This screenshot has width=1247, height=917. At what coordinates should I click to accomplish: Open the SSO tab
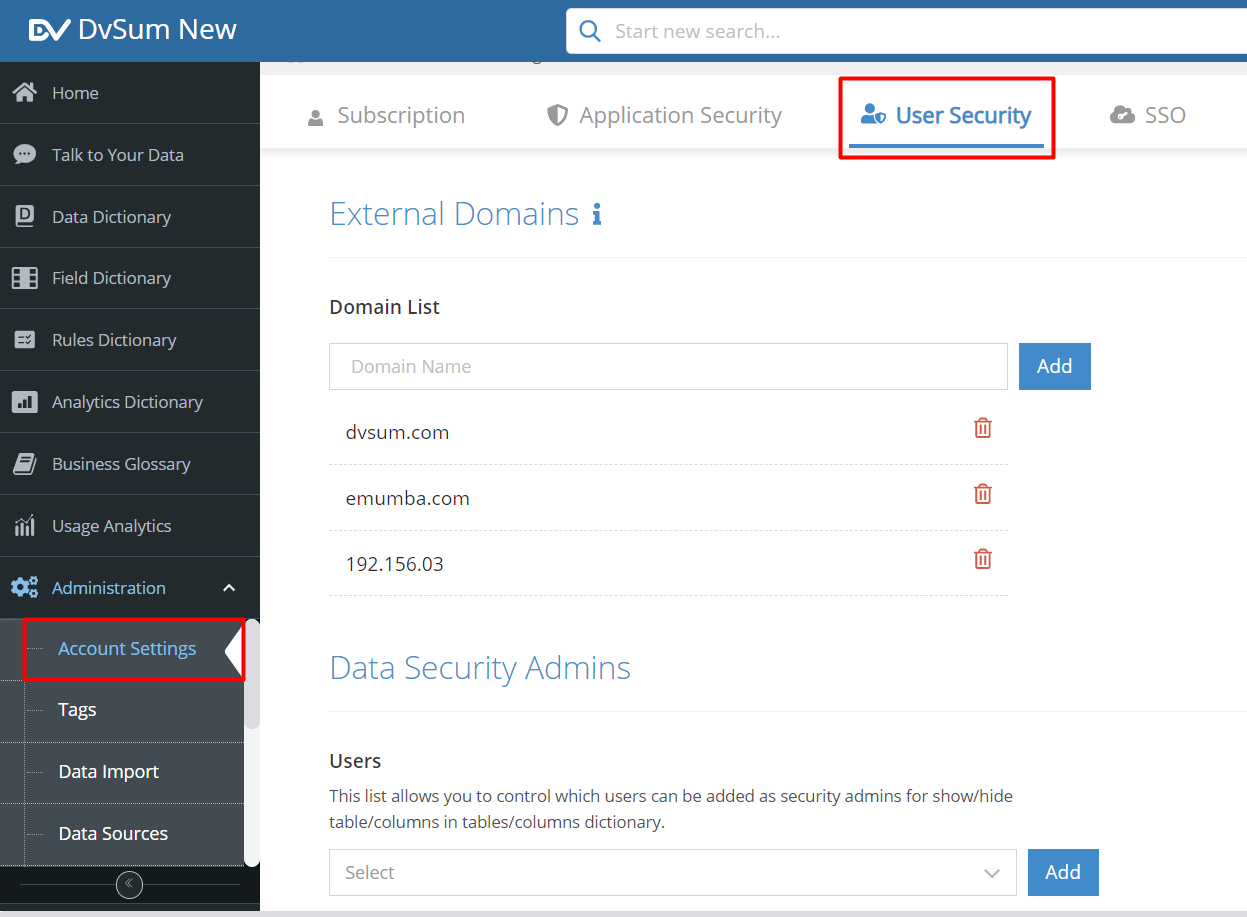[1148, 116]
